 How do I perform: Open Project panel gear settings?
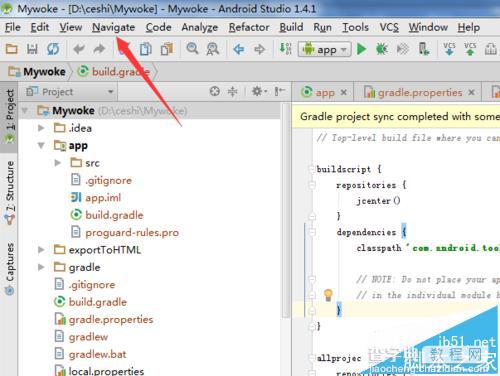tap(259, 91)
